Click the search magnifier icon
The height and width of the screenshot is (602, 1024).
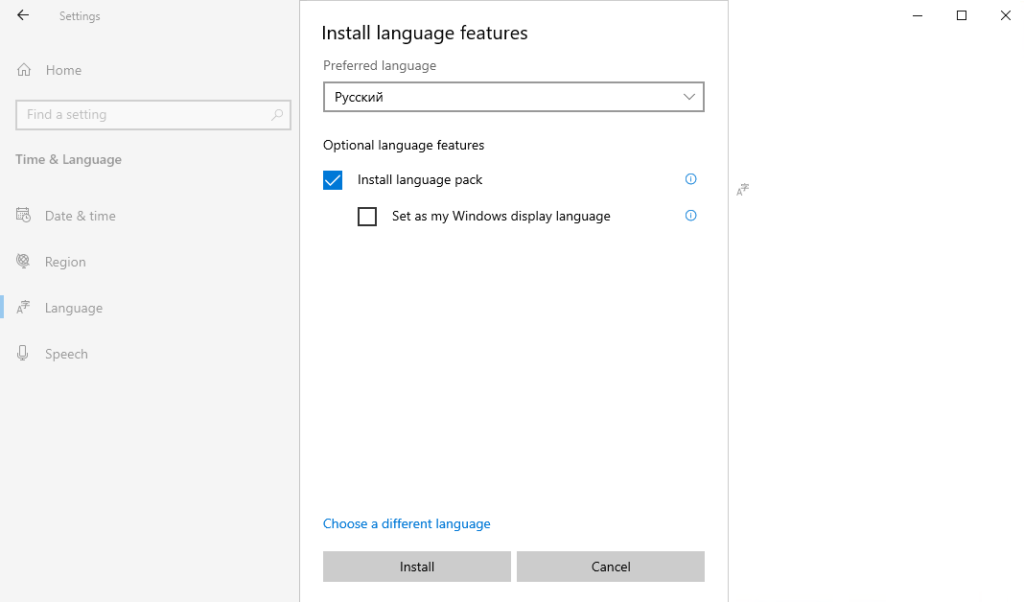coord(277,114)
